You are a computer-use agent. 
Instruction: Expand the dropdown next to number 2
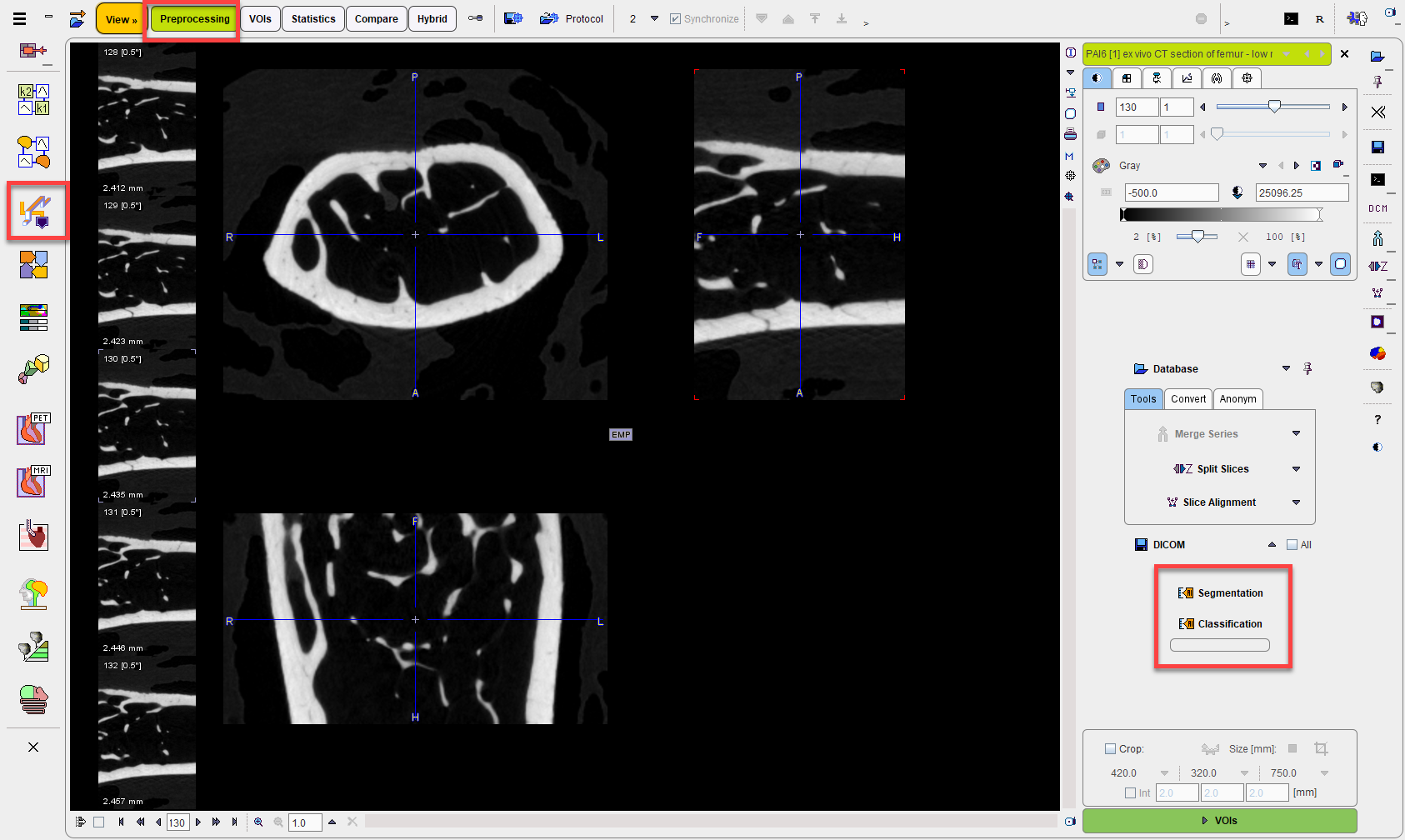coord(654,18)
